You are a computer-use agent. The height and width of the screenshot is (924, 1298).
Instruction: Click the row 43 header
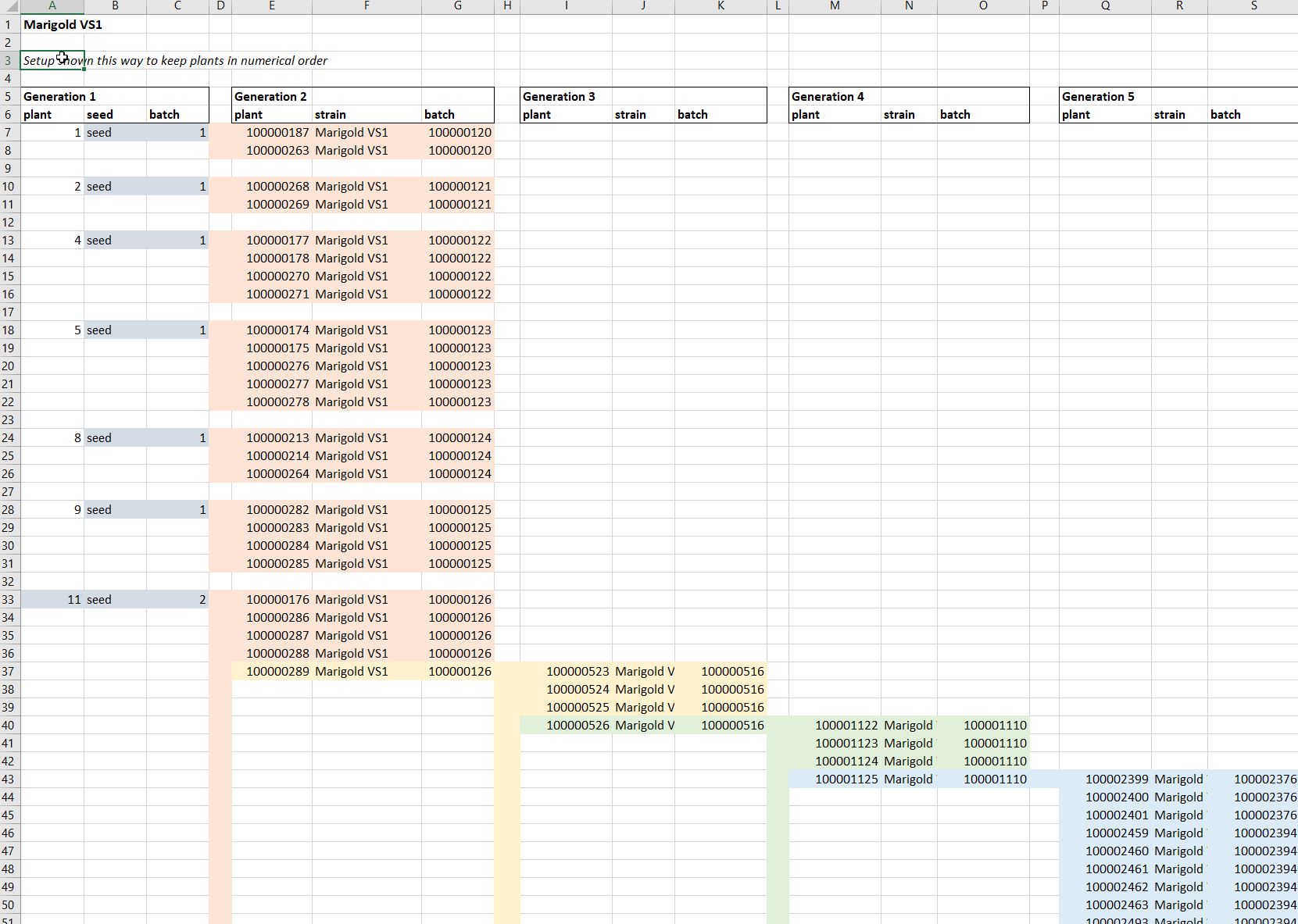pos(9,780)
